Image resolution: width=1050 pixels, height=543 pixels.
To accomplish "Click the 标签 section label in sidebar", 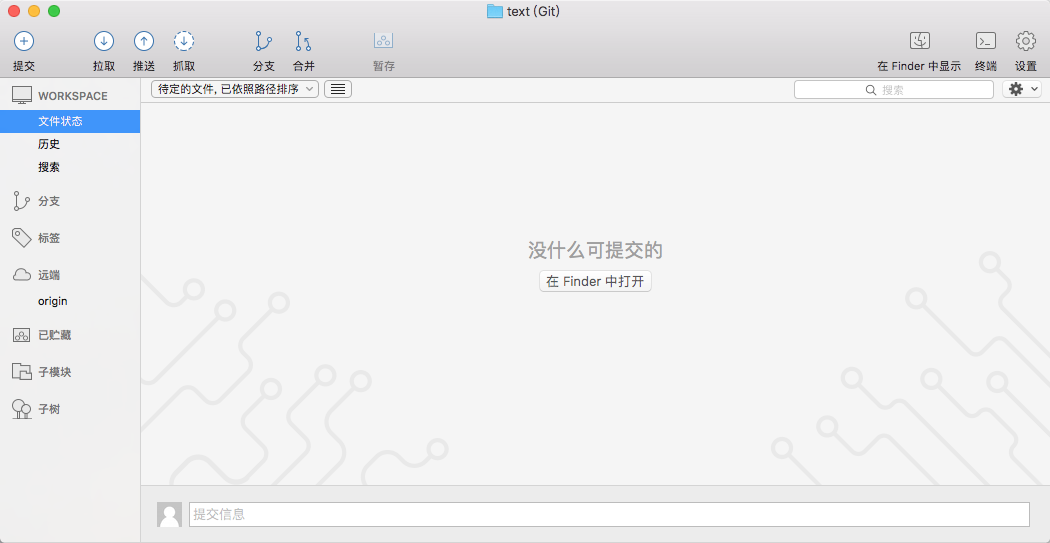I will (x=50, y=238).
